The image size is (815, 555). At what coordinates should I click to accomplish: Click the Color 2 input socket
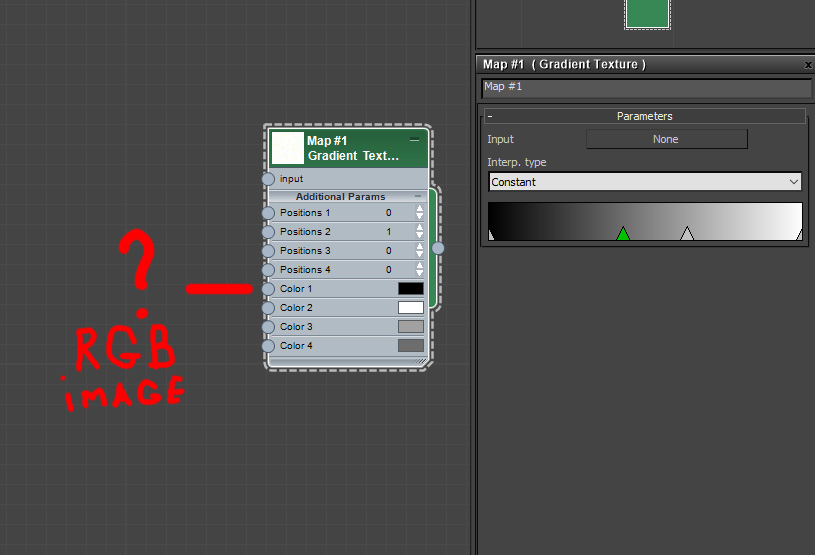[x=268, y=308]
